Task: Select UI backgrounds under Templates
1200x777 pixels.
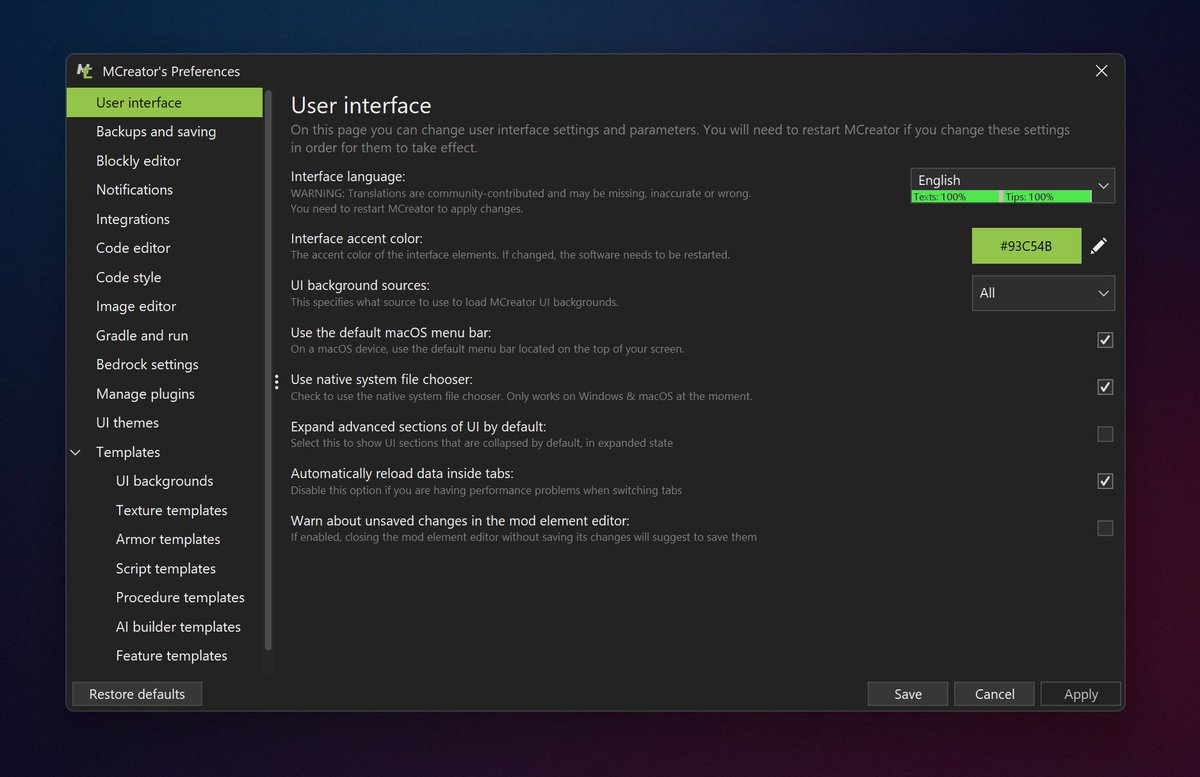Action: point(164,481)
